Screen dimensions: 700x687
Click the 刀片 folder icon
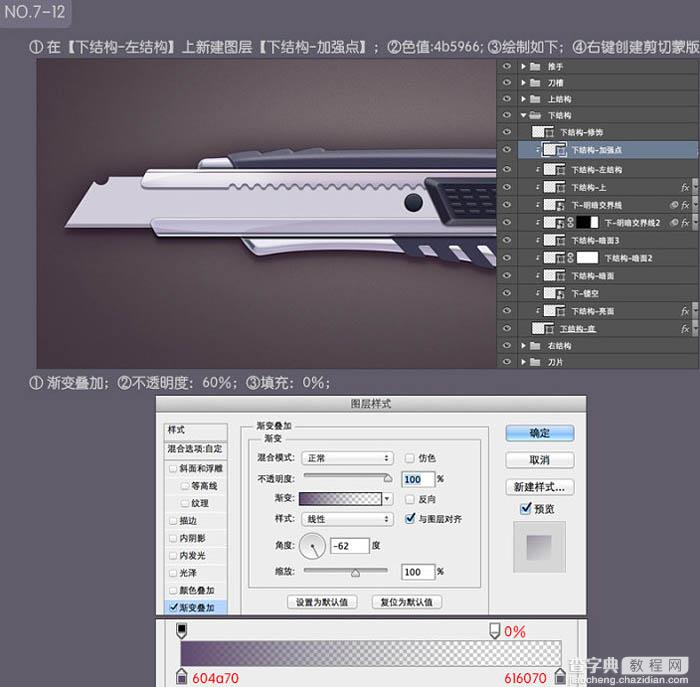(x=535, y=362)
